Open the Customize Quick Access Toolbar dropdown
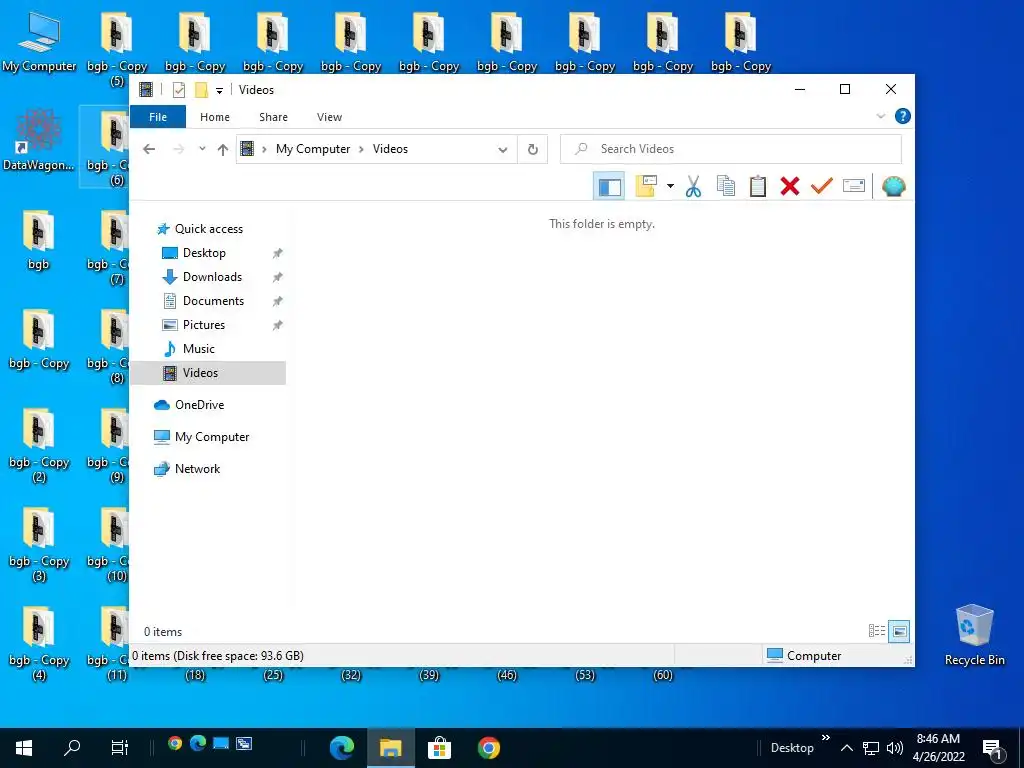 click(x=219, y=91)
